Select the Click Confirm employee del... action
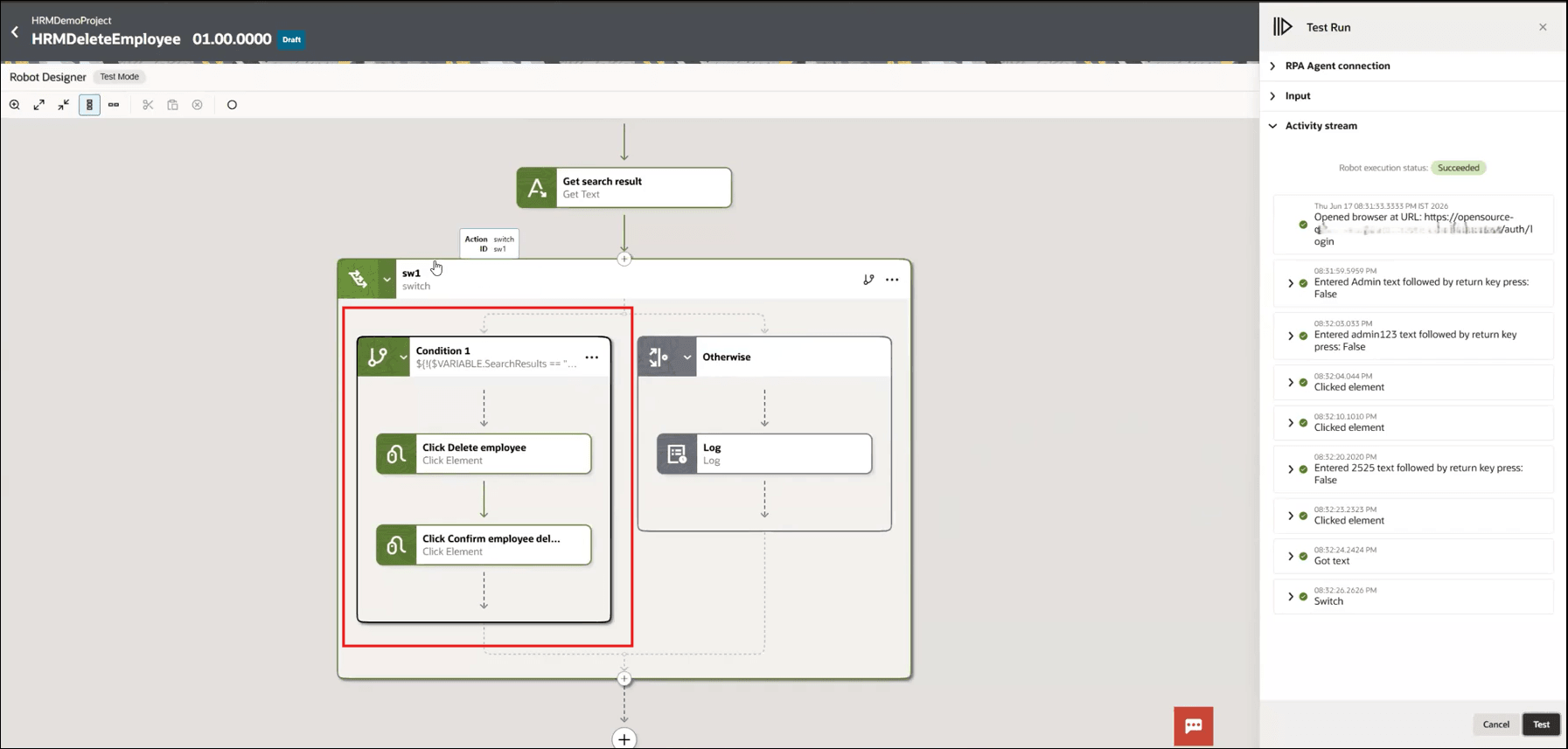 click(484, 545)
